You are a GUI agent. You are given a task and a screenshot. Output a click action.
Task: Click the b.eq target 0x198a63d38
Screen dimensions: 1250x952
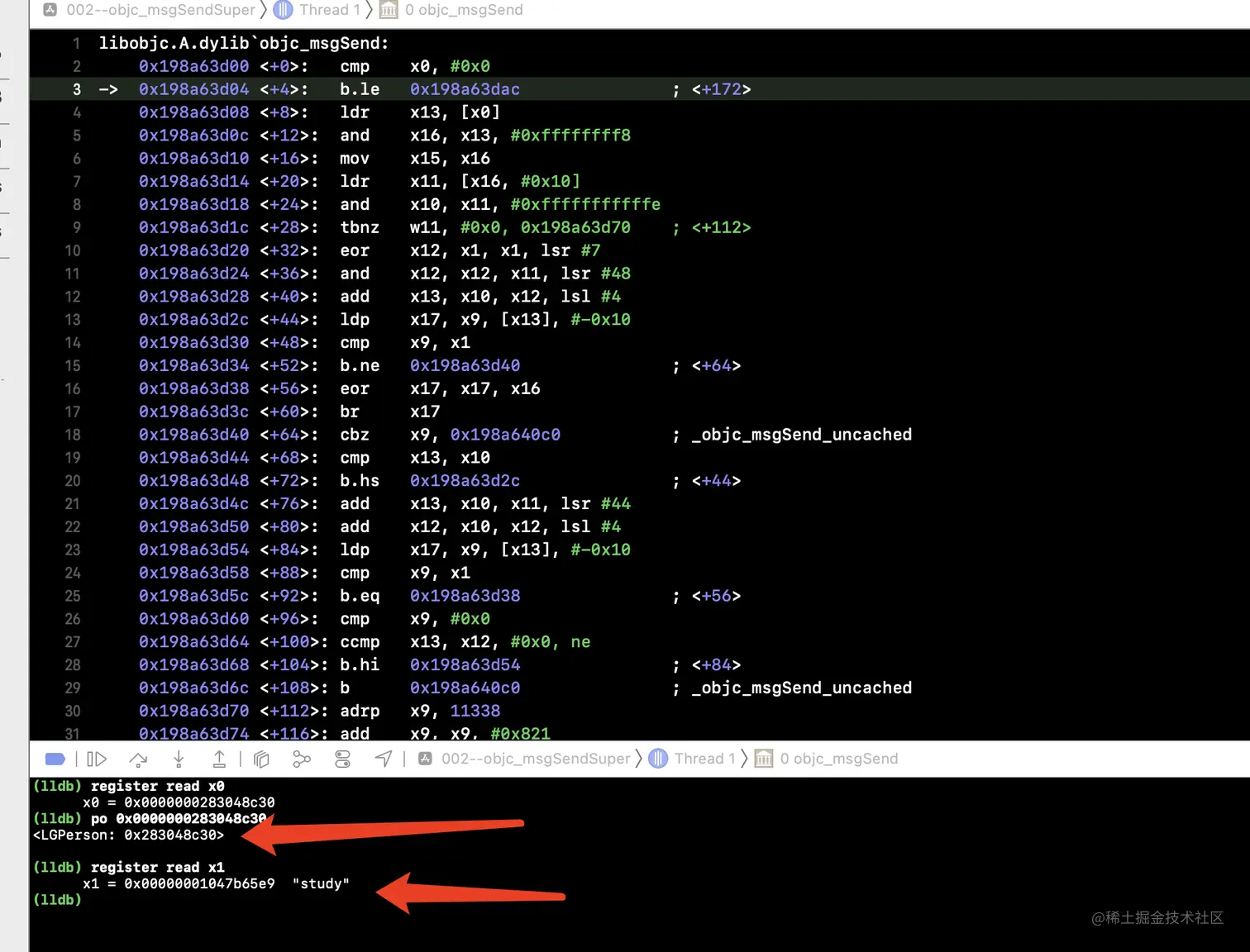point(465,596)
